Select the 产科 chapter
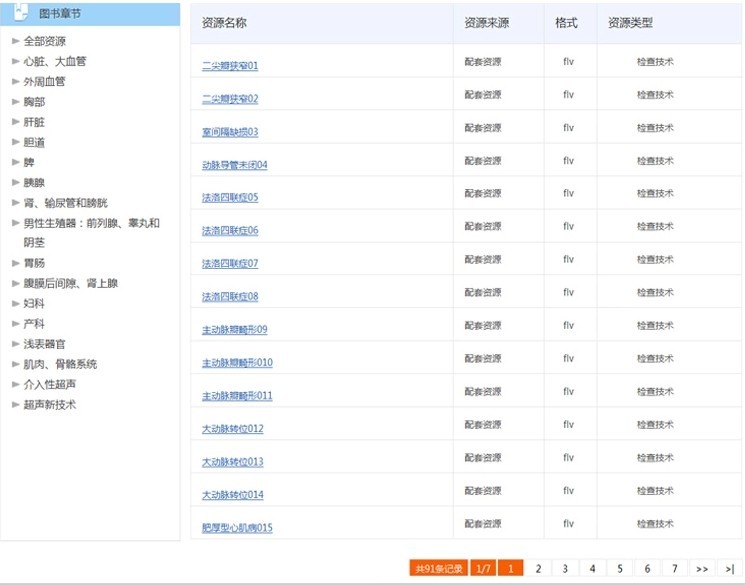 pyautogui.click(x=34, y=324)
